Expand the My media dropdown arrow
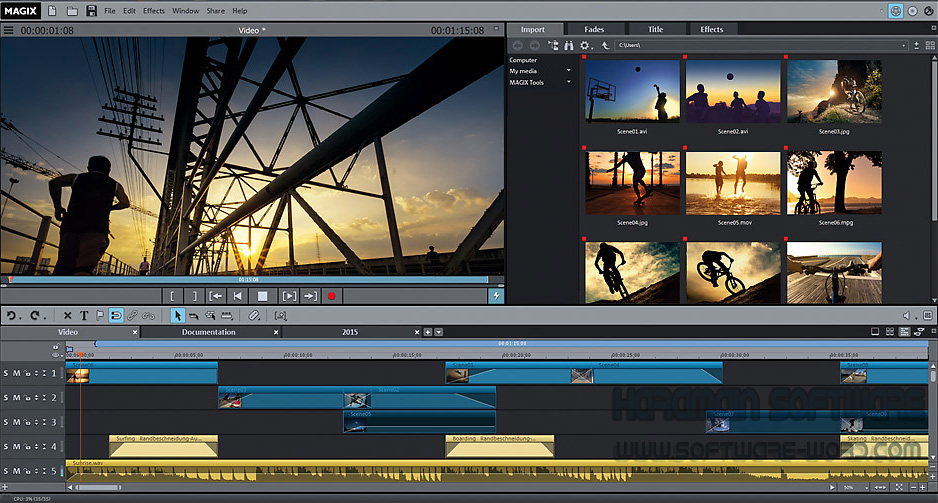This screenshot has width=938, height=503. click(x=569, y=71)
